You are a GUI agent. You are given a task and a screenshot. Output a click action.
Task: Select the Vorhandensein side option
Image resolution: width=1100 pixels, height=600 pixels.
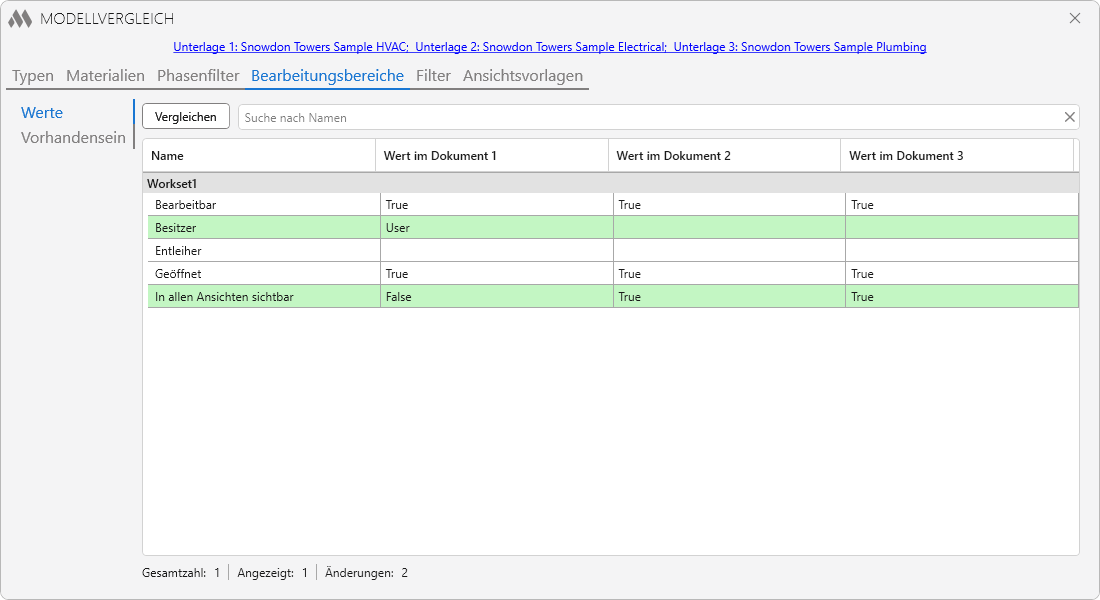pos(73,138)
